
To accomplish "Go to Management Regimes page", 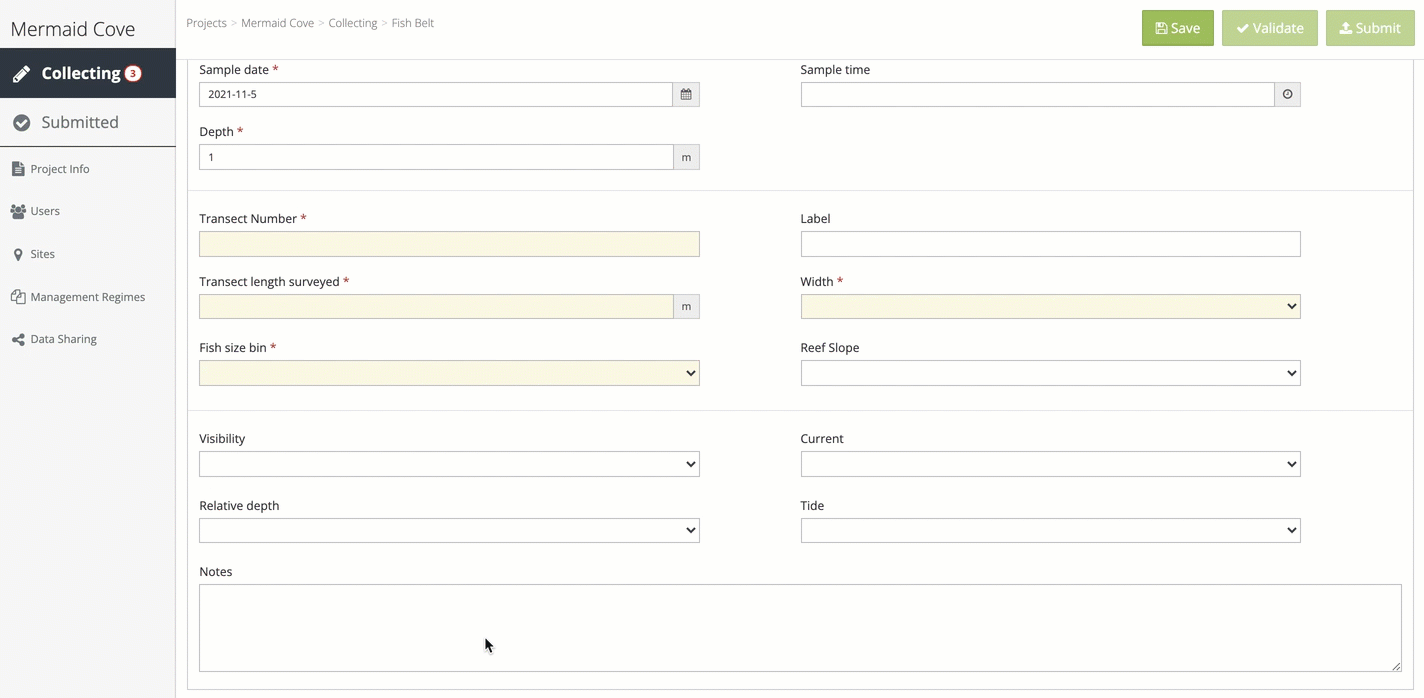I will pyautogui.click(x=88, y=297).
